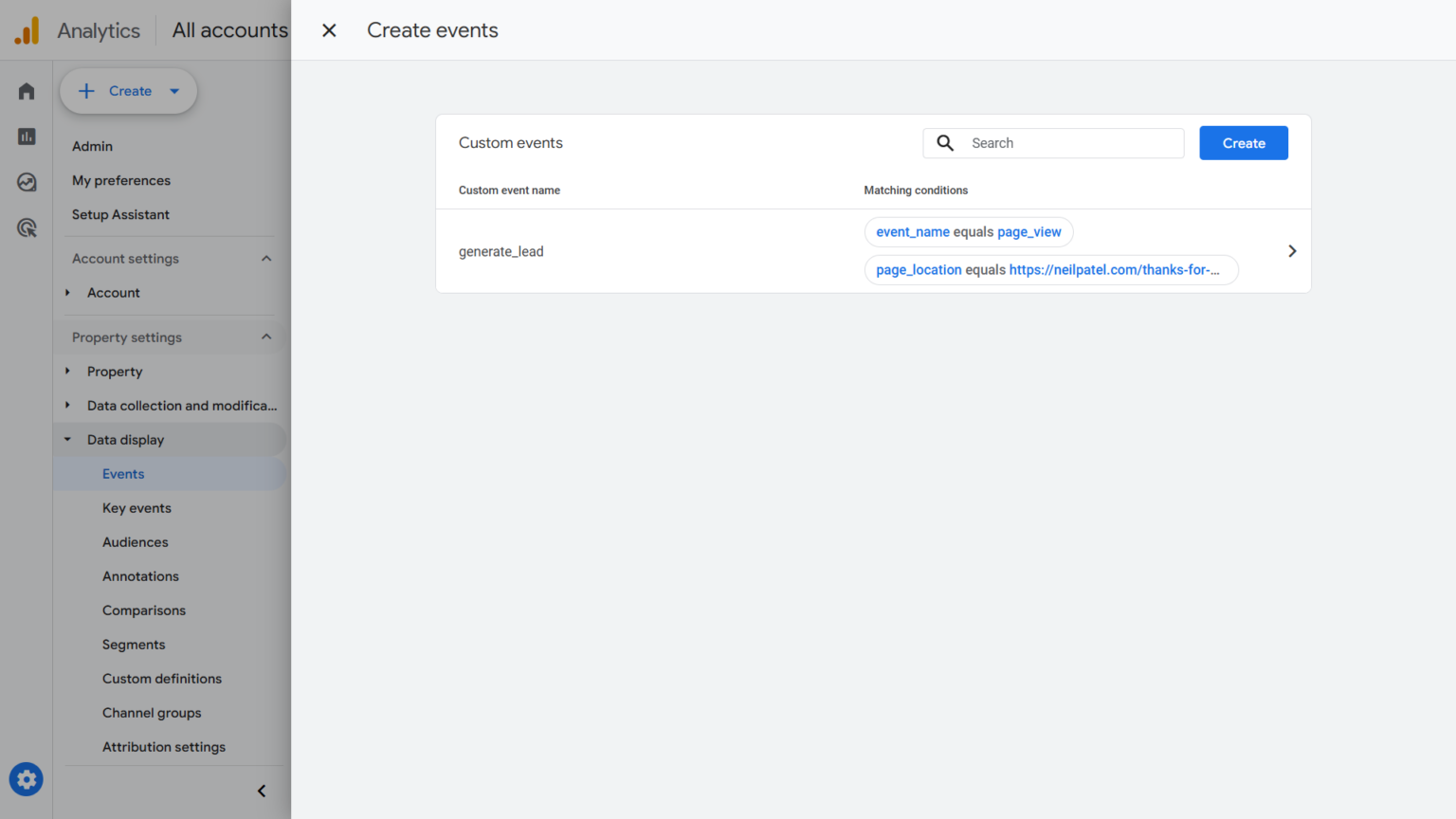The height and width of the screenshot is (819, 1456).
Task: Close the Create events panel with the X
Action: pos(328,29)
